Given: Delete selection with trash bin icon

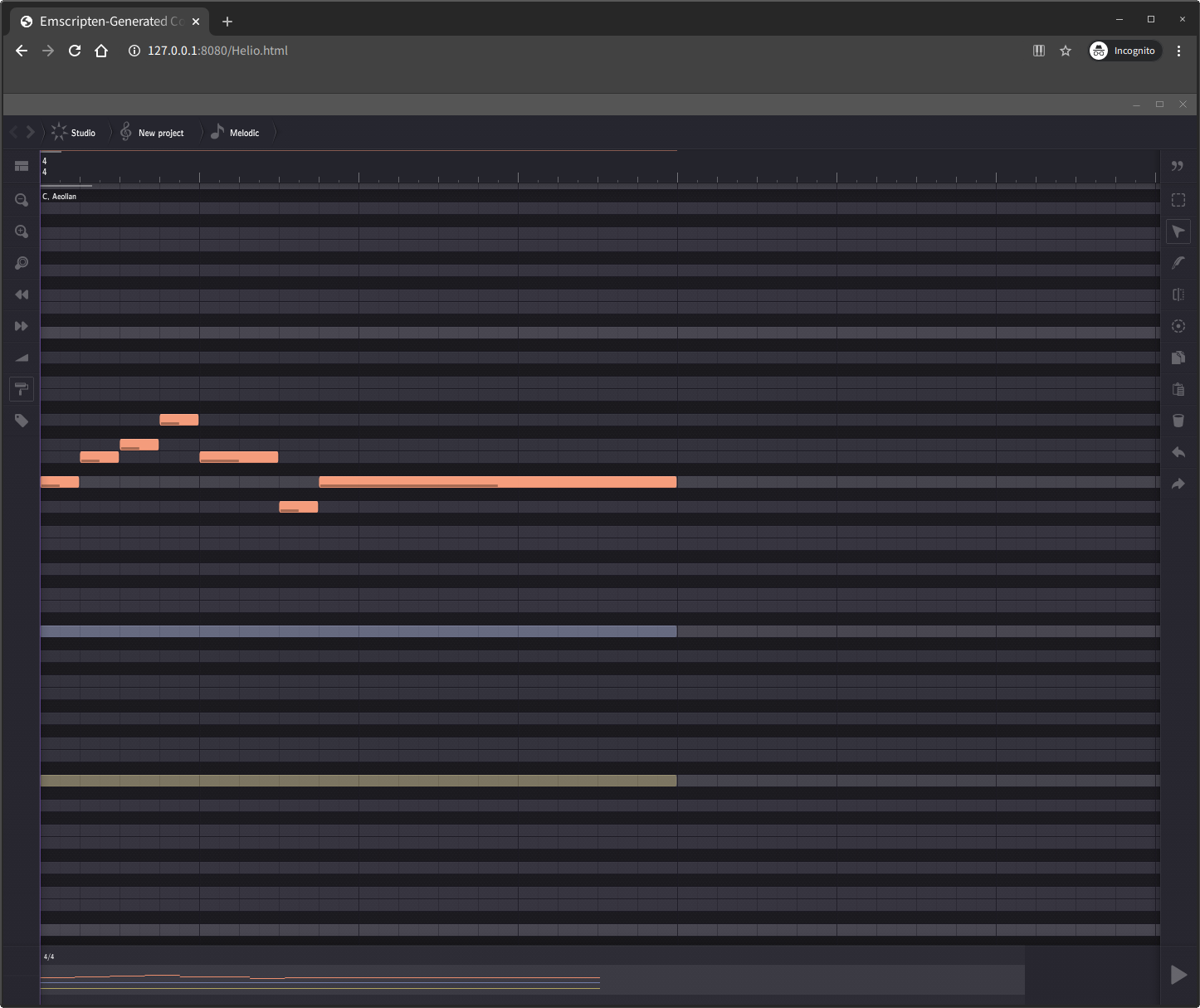Looking at the screenshot, I should point(1178,421).
